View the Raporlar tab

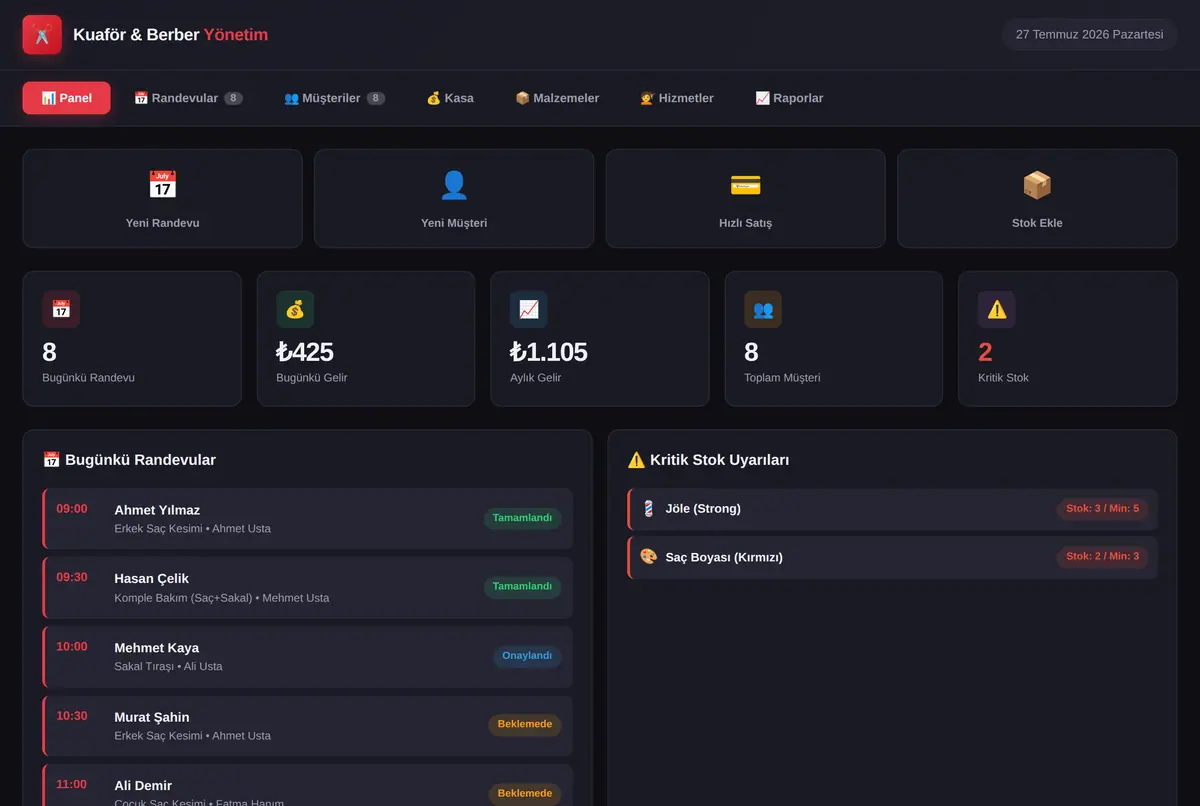[x=789, y=98]
